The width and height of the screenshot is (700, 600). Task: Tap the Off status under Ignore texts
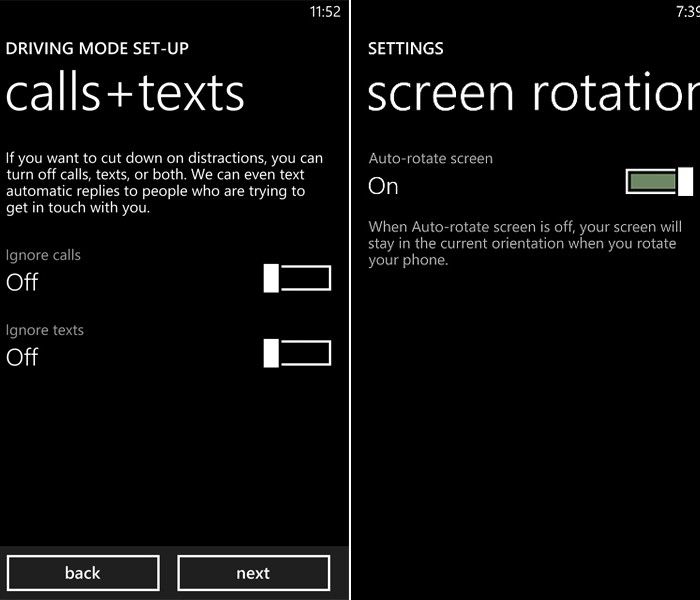(22, 357)
